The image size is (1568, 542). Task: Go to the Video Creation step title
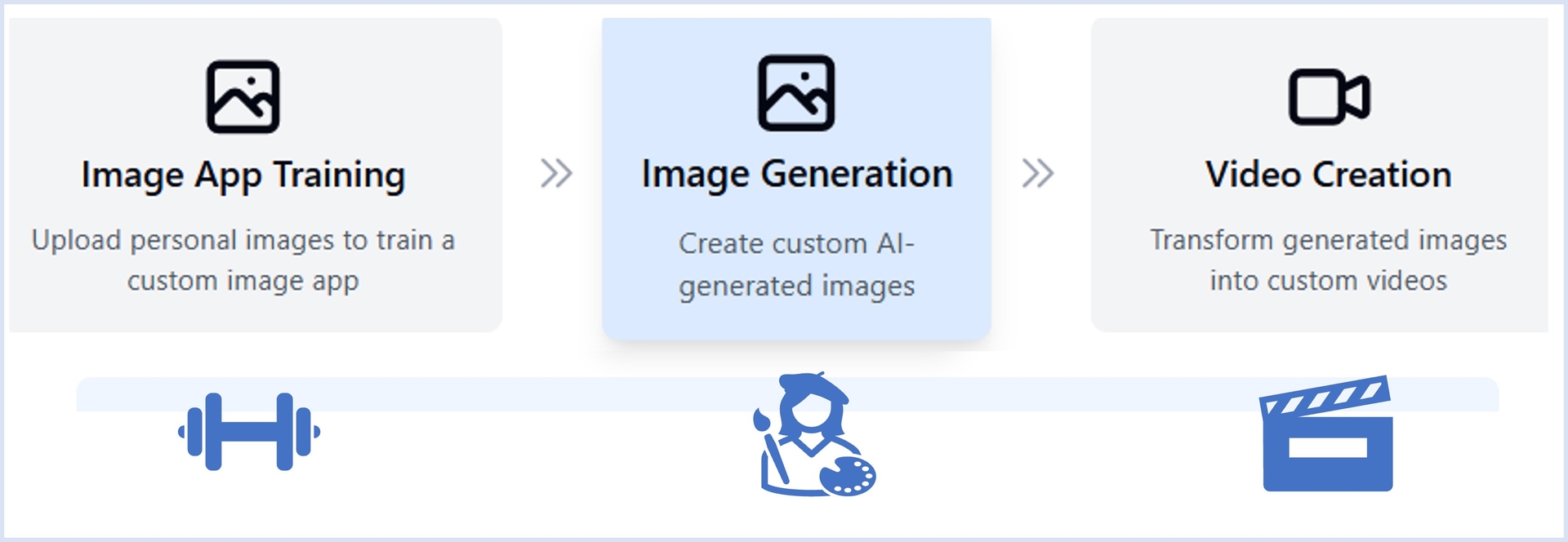pyautogui.click(x=1328, y=175)
